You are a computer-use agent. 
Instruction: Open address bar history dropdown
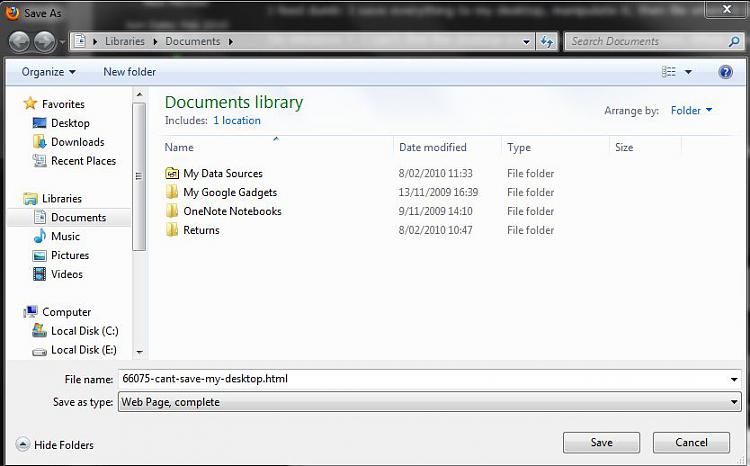(x=526, y=42)
